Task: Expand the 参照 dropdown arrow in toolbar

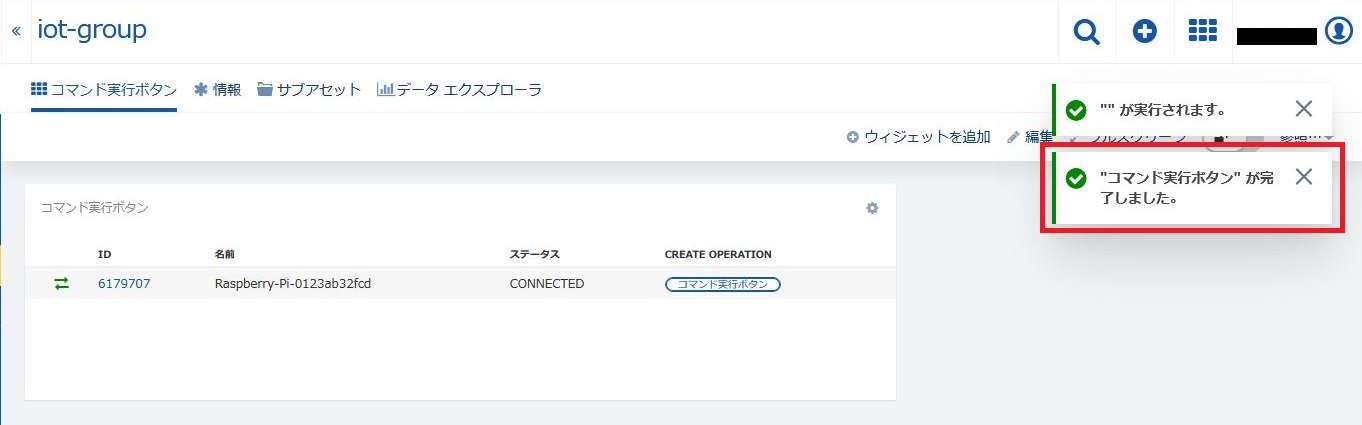Action: (x=1329, y=137)
